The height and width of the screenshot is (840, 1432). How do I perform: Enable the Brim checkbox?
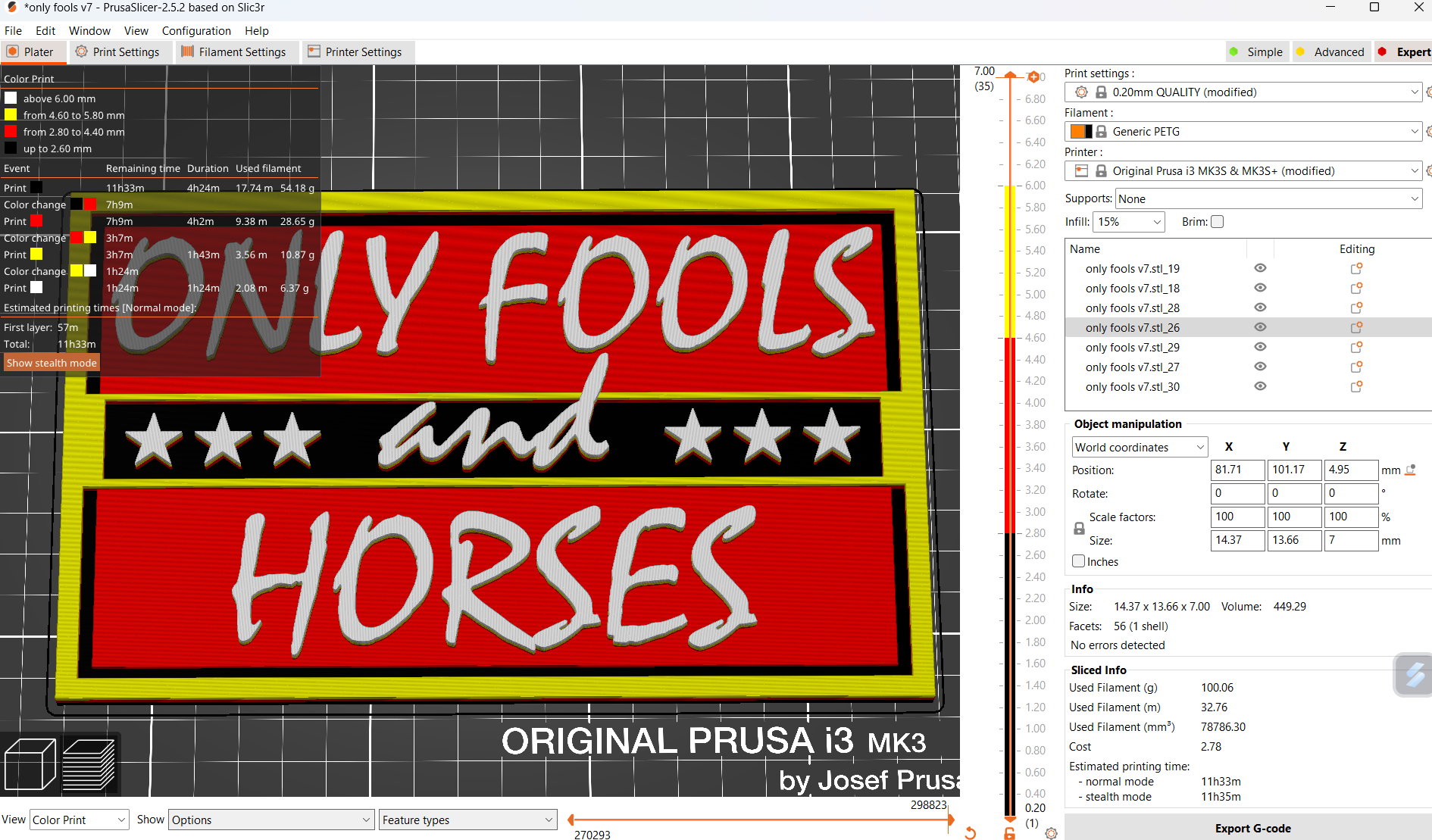tap(1218, 221)
